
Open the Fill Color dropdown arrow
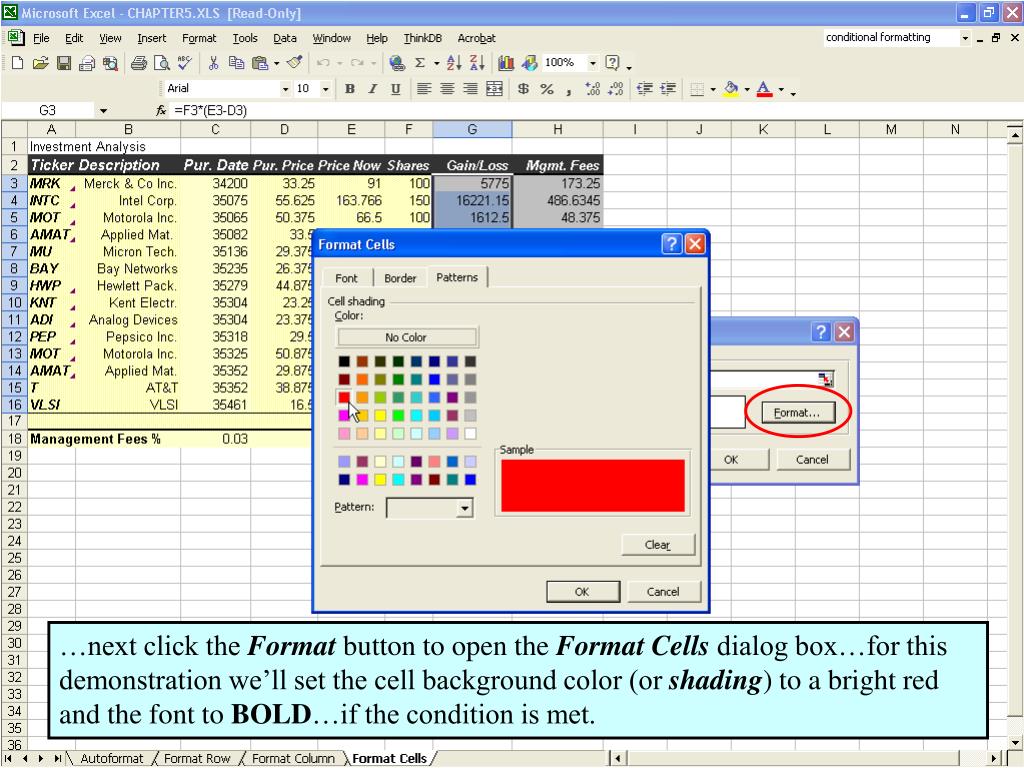point(746,89)
